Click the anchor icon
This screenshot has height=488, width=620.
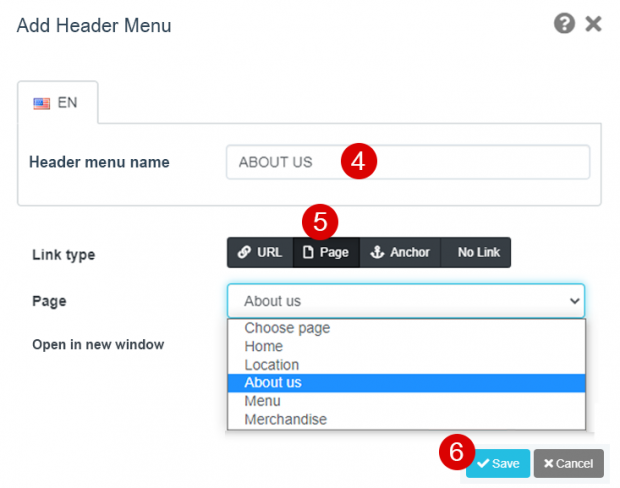click(377, 252)
